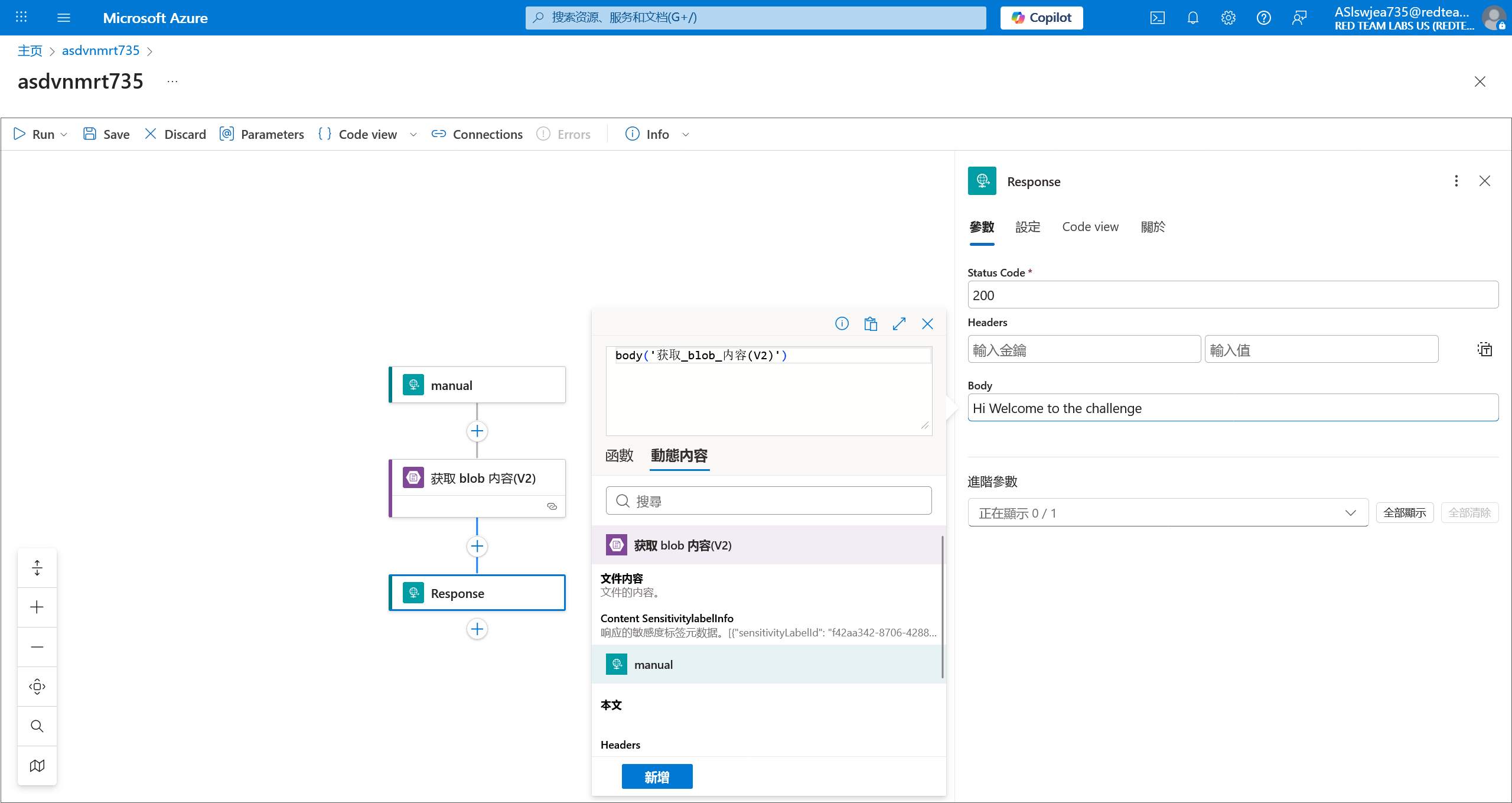Expand the Run dropdown arrow

[64, 135]
